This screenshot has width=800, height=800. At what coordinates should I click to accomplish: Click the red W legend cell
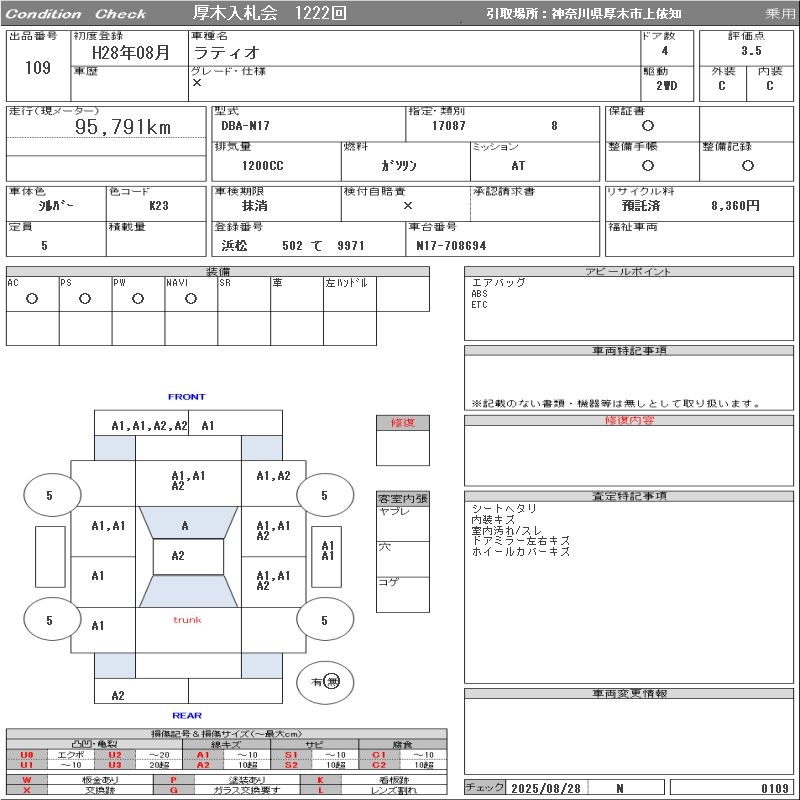coord(27,779)
